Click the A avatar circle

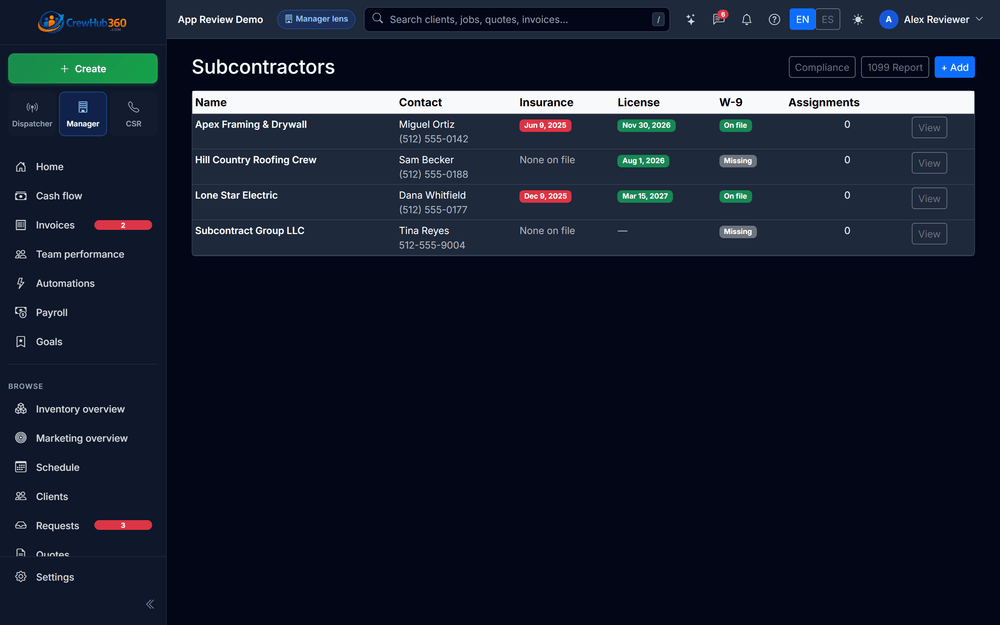[x=888, y=19]
